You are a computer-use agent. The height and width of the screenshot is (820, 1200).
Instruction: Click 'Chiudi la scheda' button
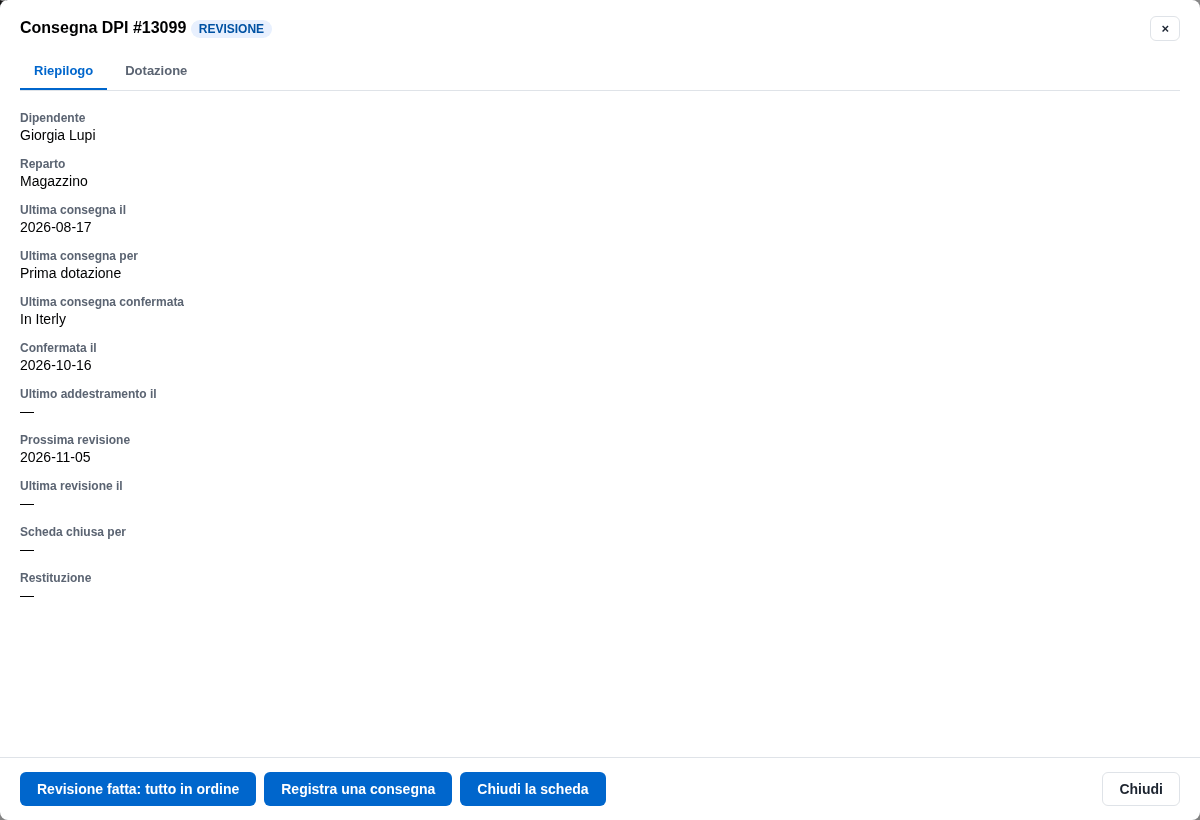(x=533, y=789)
